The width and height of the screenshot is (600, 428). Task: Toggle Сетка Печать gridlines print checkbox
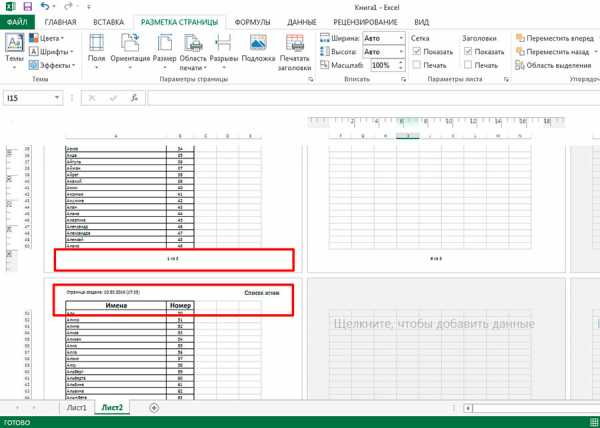pos(417,65)
